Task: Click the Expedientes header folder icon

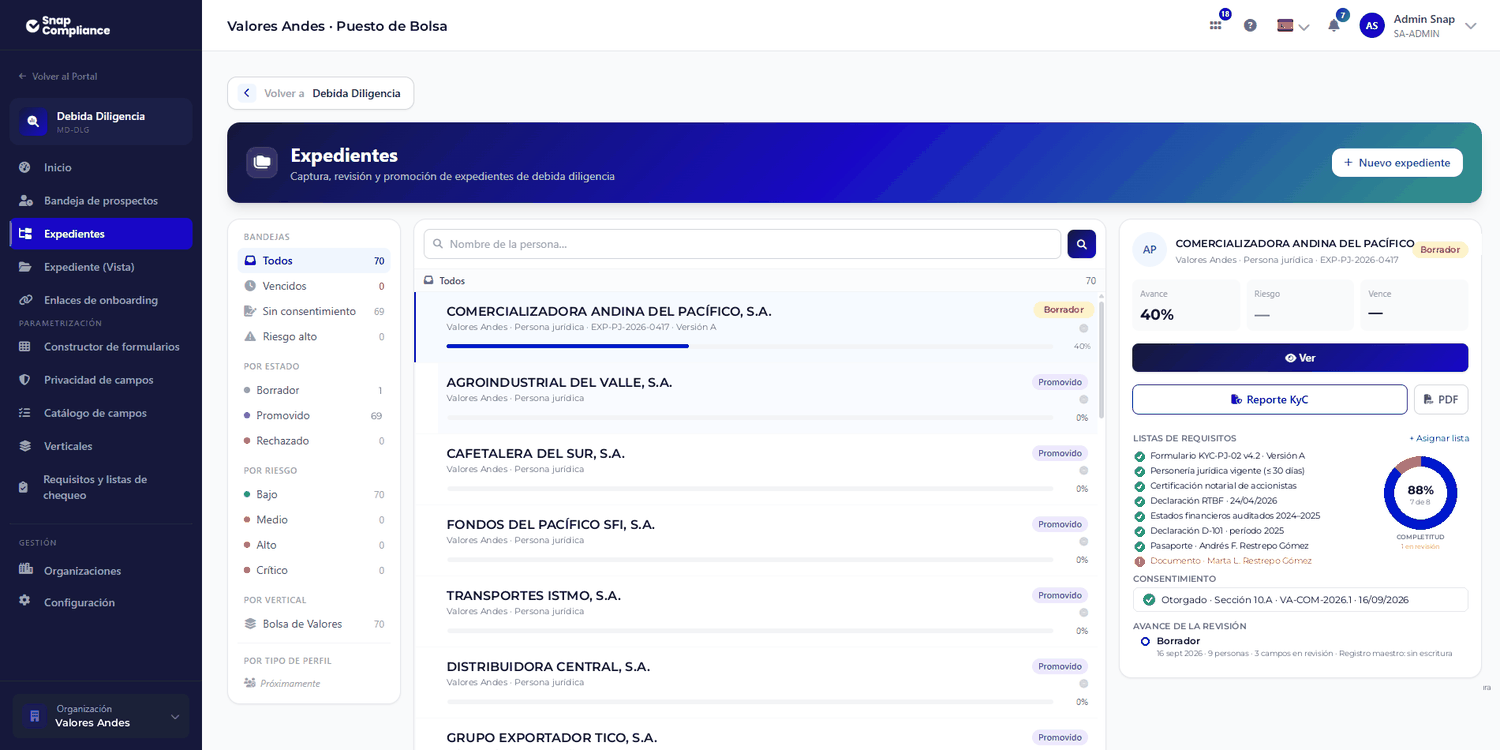Action: (262, 162)
